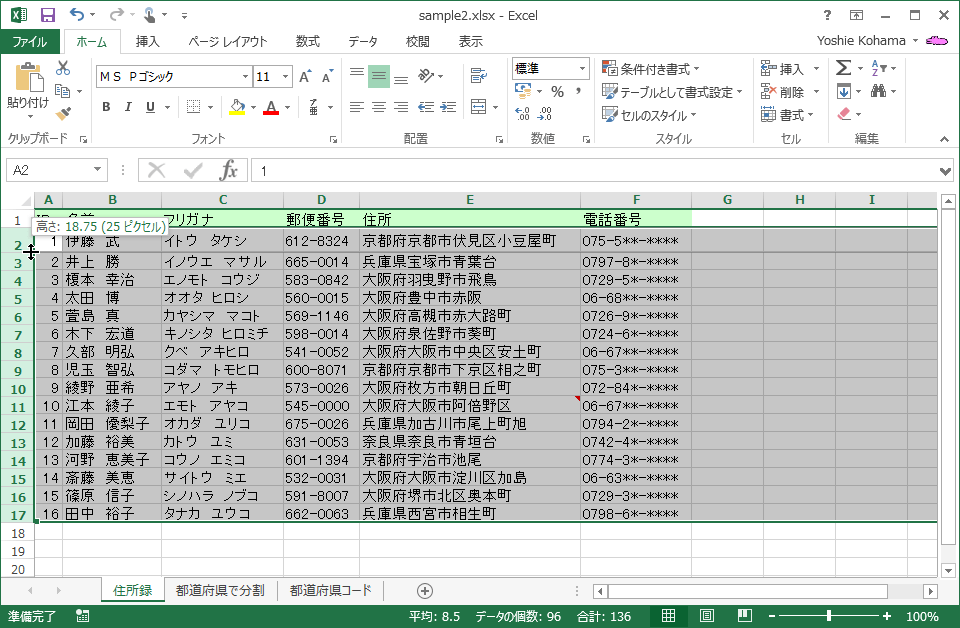The height and width of the screenshot is (628, 960).
Task: Open the ファイル tab
Action: click(30, 41)
